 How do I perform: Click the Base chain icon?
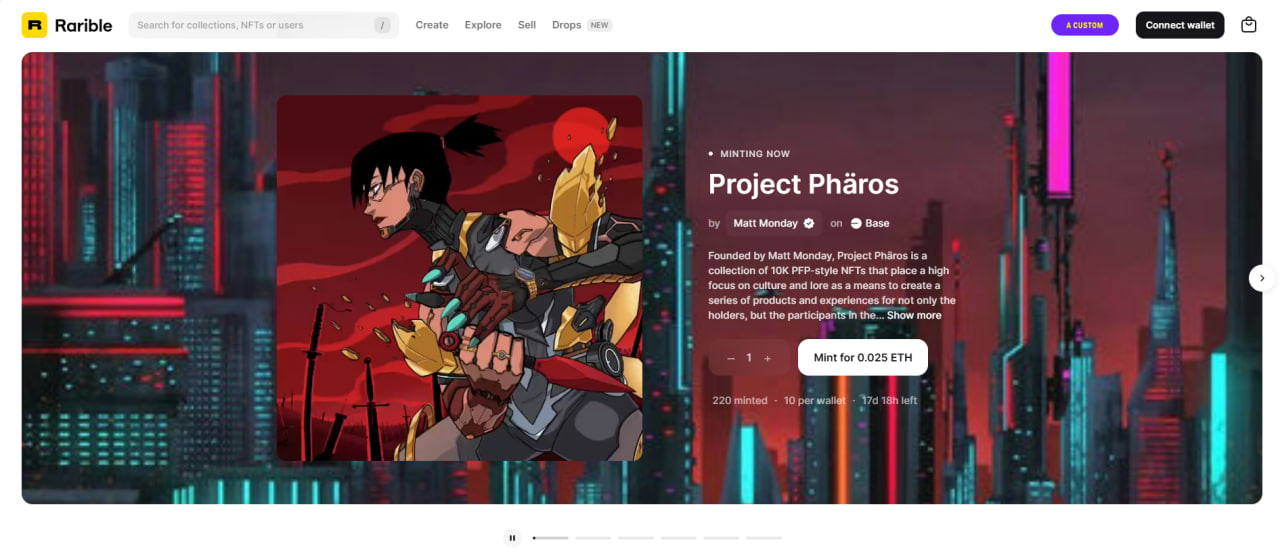[856, 223]
